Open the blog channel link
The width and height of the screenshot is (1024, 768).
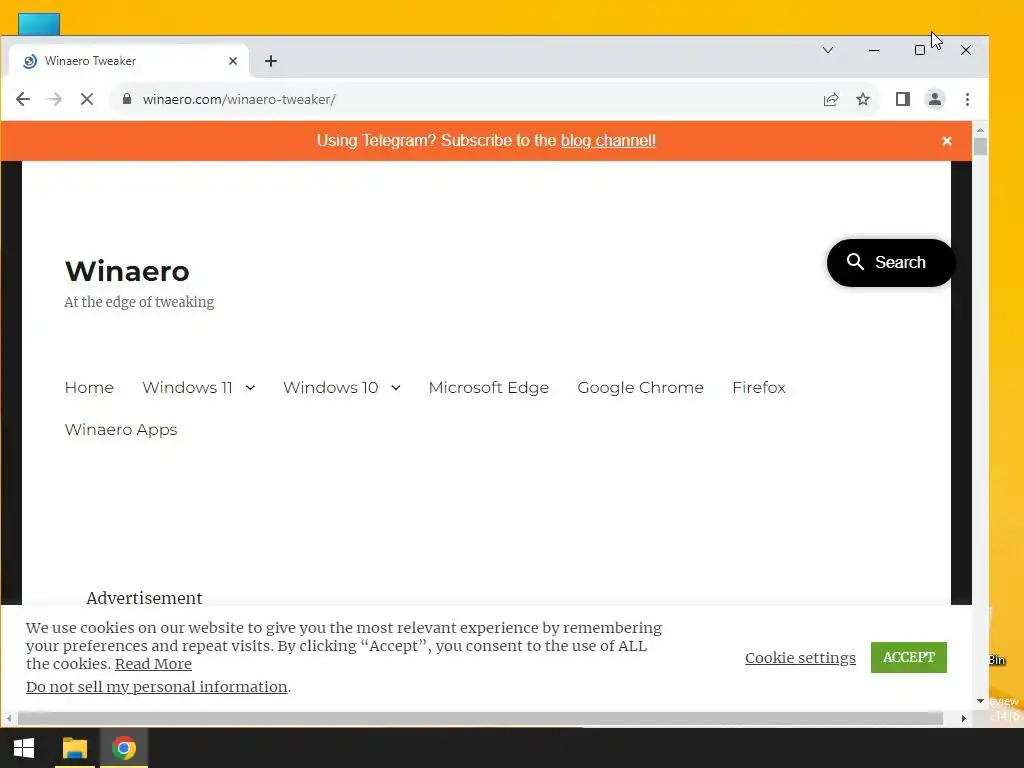pos(608,140)
